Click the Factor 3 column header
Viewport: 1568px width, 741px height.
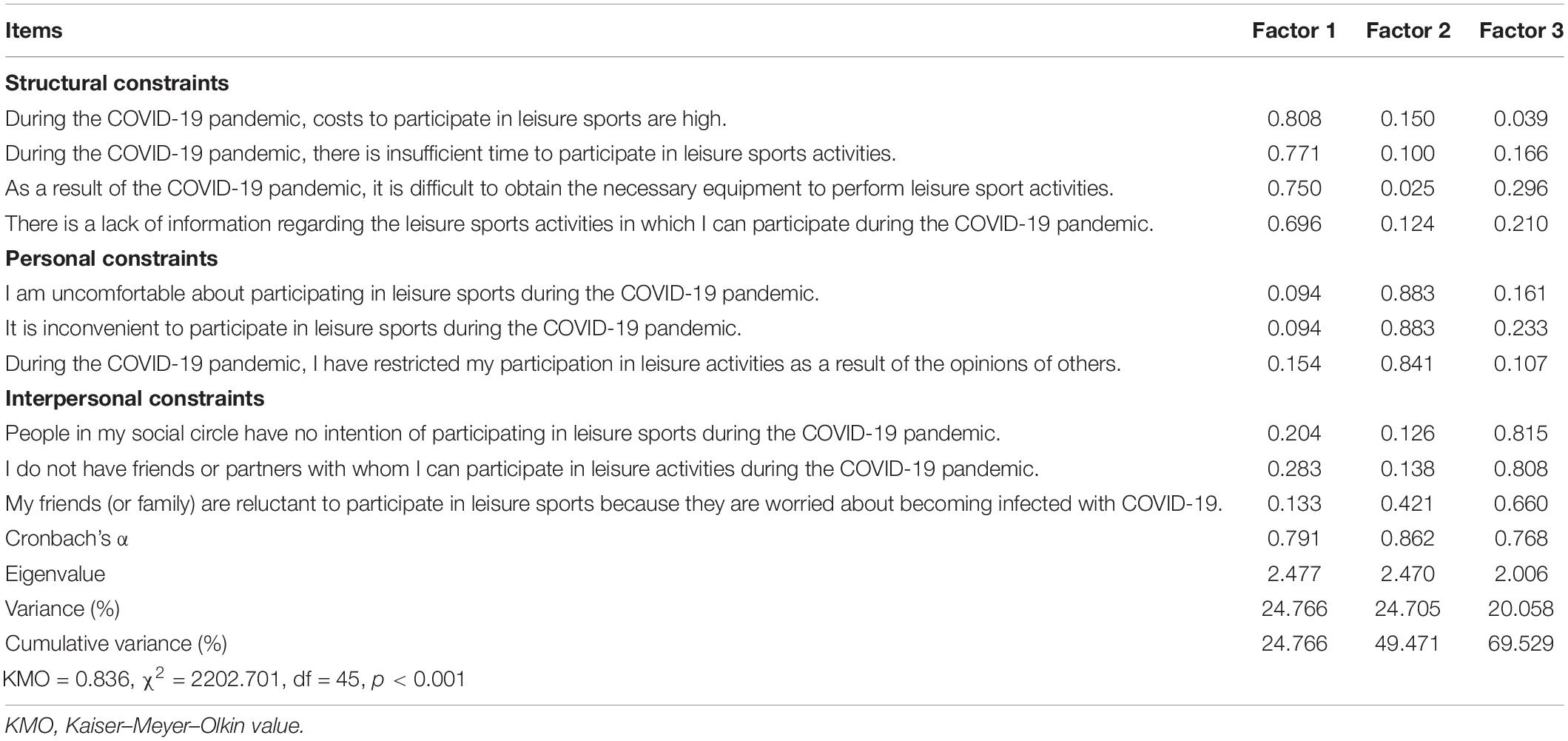click(x=1521, y=30)
